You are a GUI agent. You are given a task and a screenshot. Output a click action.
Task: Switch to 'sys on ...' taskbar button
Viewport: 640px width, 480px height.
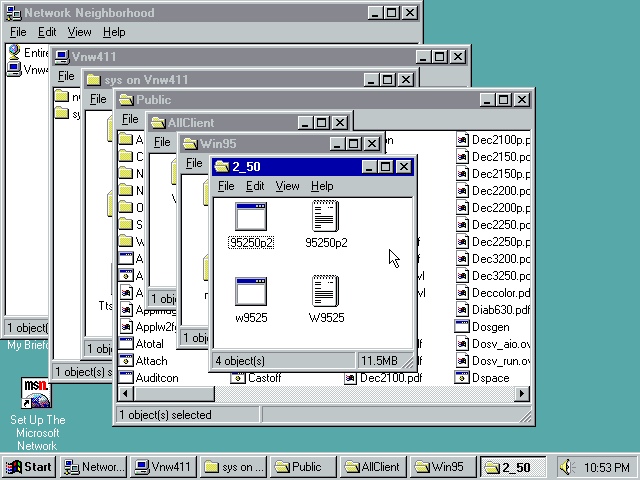point(234,467)
